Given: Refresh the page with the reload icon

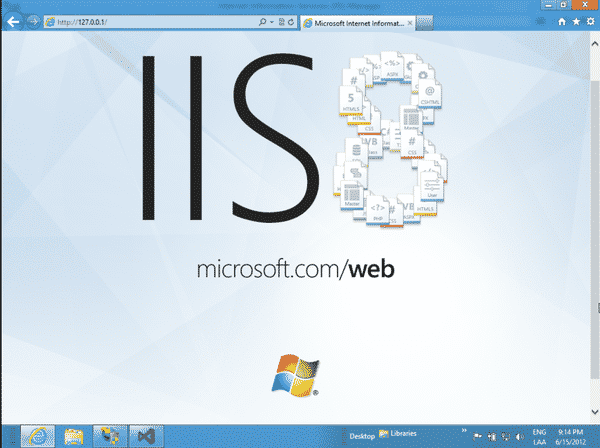Looking at the screenshot, I should coord(291,22).
